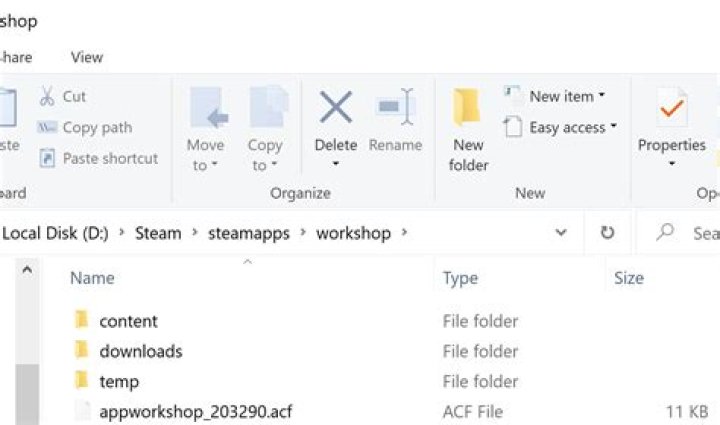Screen dimensions: 720x425
Task: Expand the Easy access dropdown arrow
Action: [x=613, y=125]
